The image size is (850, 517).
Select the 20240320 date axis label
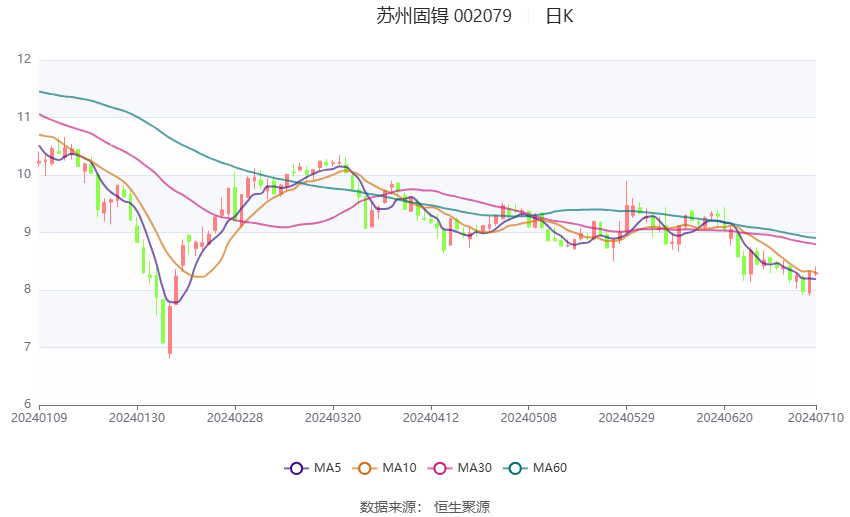[333, 418]
